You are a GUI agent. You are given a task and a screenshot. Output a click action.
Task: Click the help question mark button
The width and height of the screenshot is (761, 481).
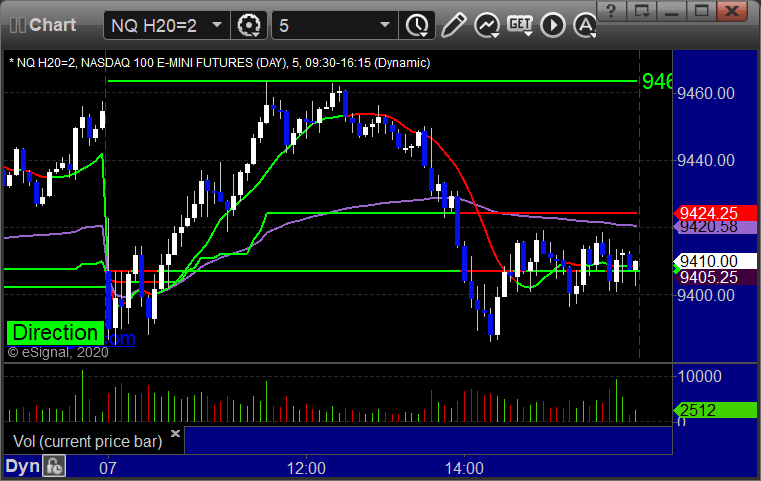611,11
